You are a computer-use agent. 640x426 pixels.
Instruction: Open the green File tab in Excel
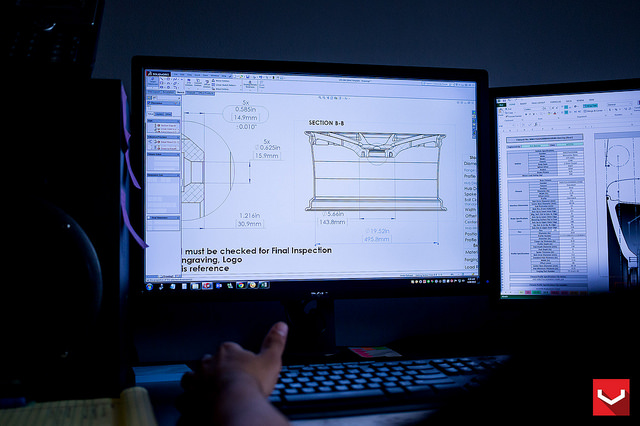[x=501, y=105]
